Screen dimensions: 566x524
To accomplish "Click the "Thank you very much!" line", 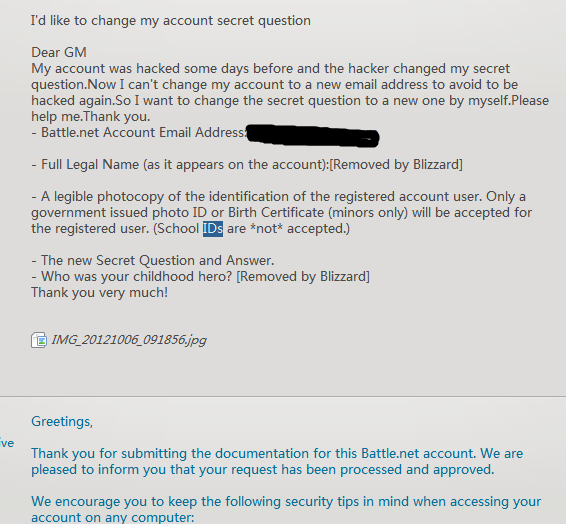I will (x=100, y=293).
